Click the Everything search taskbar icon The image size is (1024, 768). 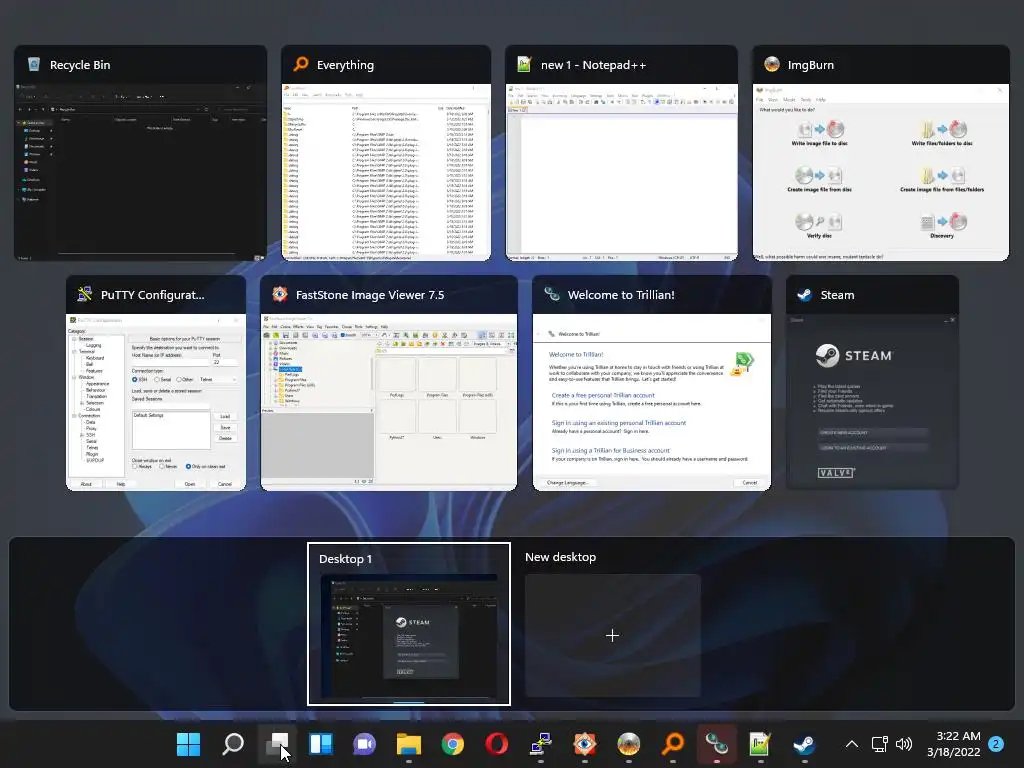point(673,744)
